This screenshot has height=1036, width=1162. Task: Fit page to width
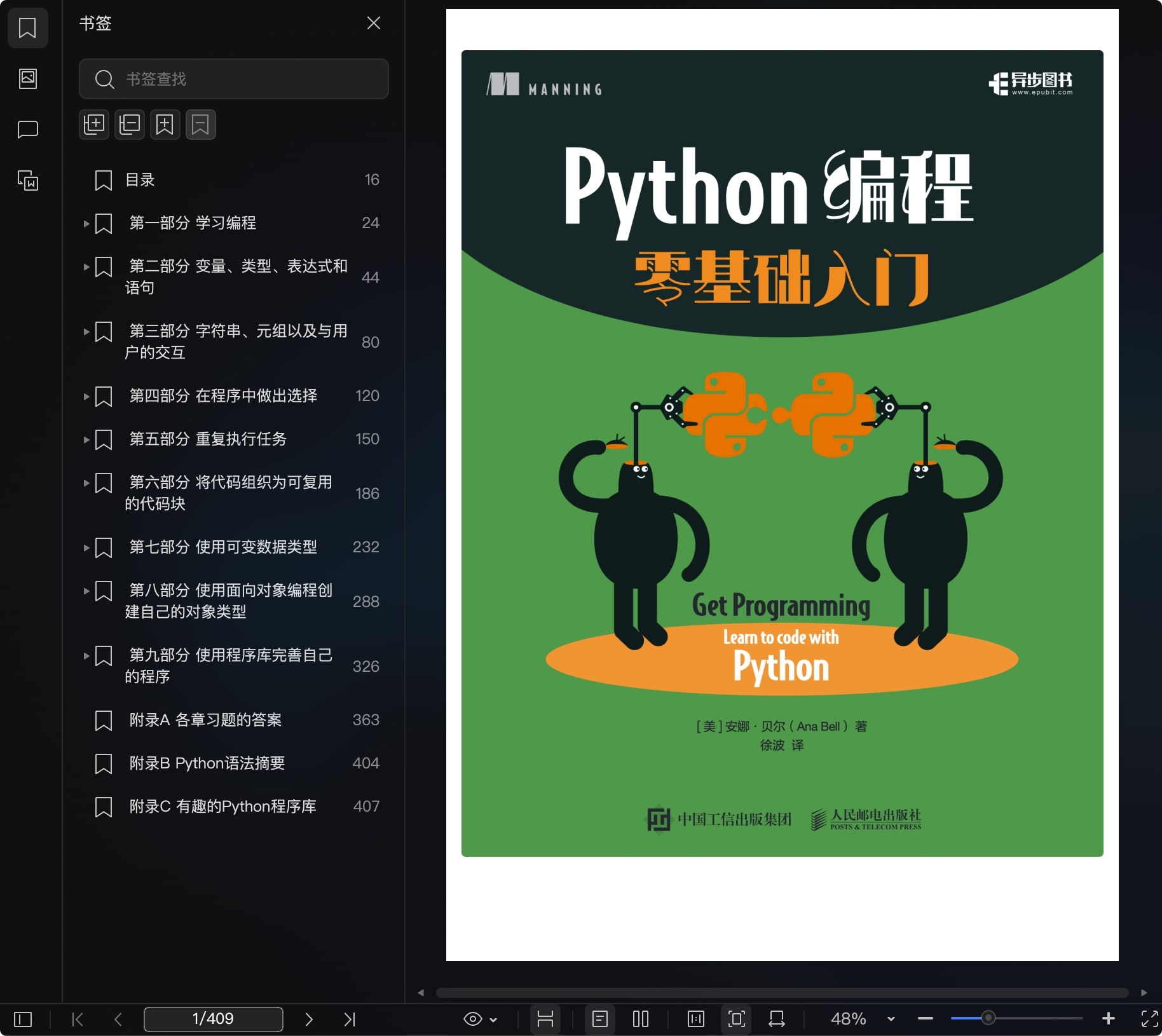coord(777,1019)
